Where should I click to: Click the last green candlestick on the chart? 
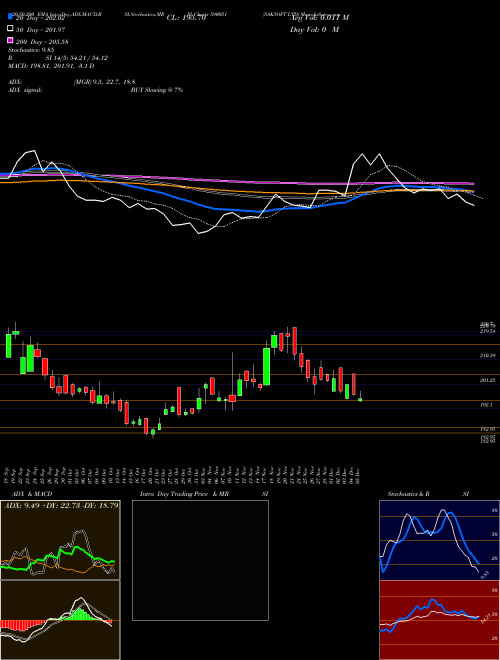360,399
